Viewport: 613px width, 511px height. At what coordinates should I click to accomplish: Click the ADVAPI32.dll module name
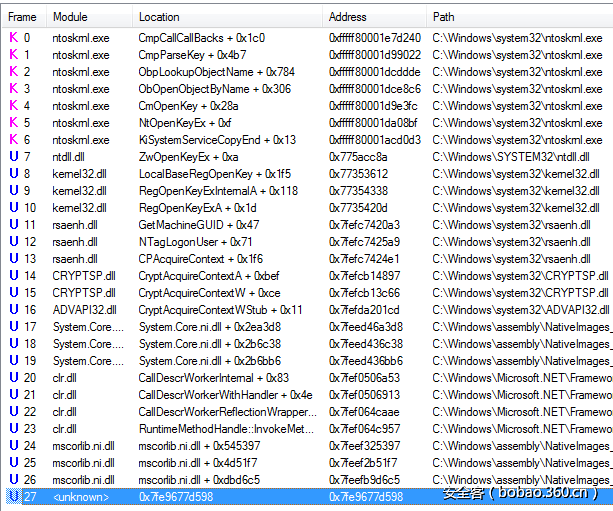(x=84, y=310)
